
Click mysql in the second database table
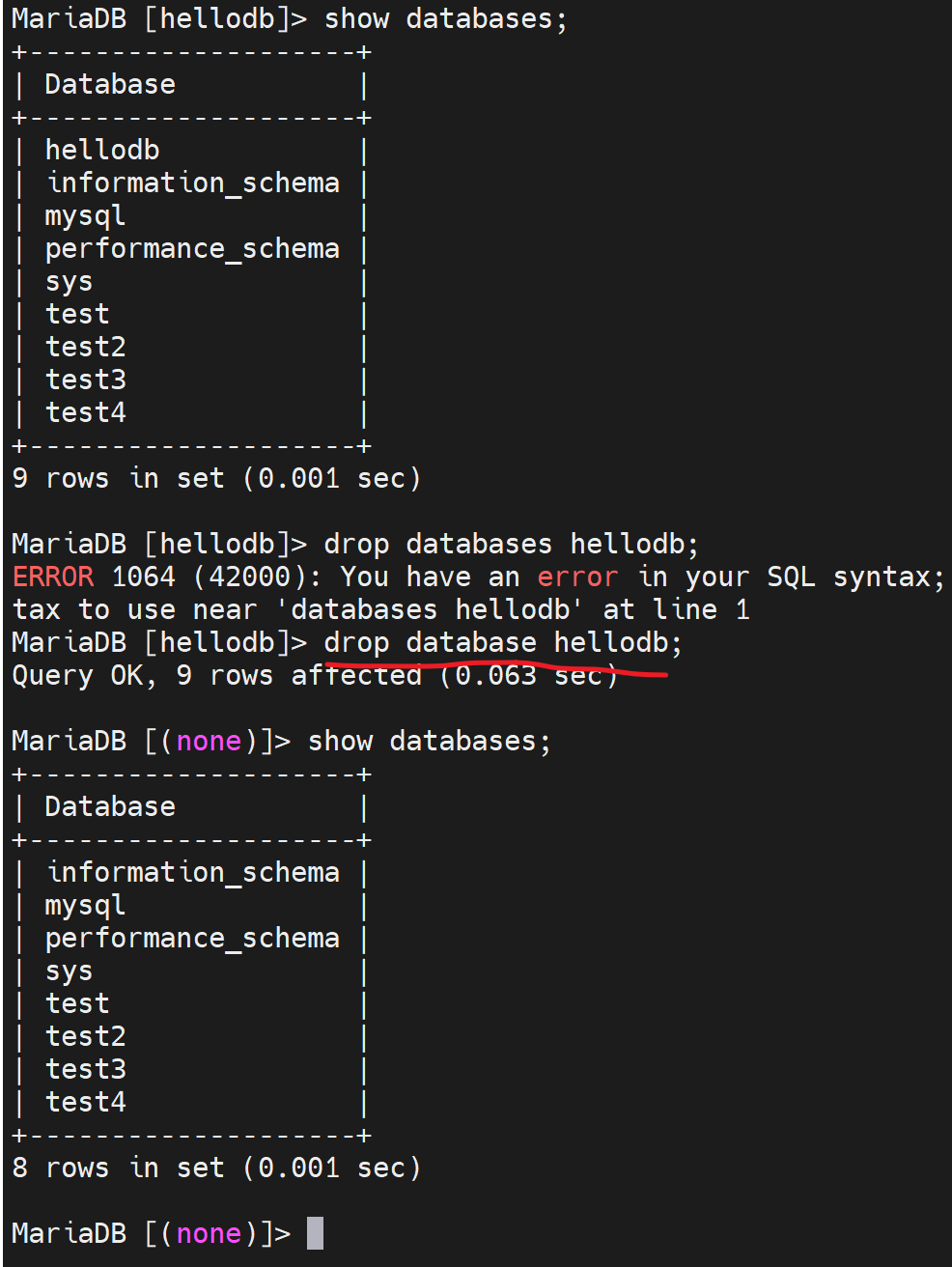pos(85,905)
